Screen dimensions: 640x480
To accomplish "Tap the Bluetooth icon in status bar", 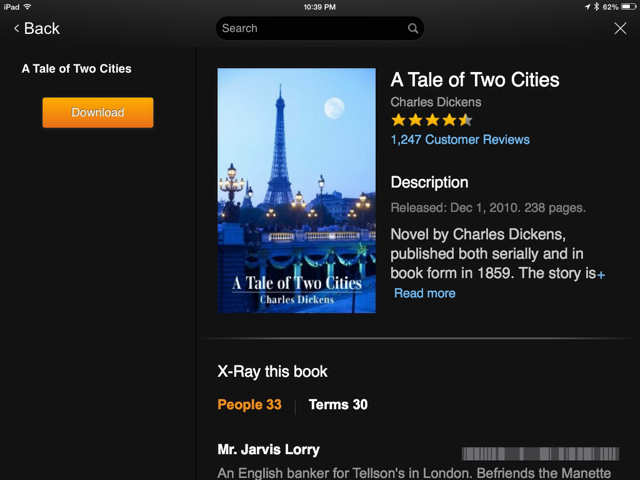I will point(596,7).
